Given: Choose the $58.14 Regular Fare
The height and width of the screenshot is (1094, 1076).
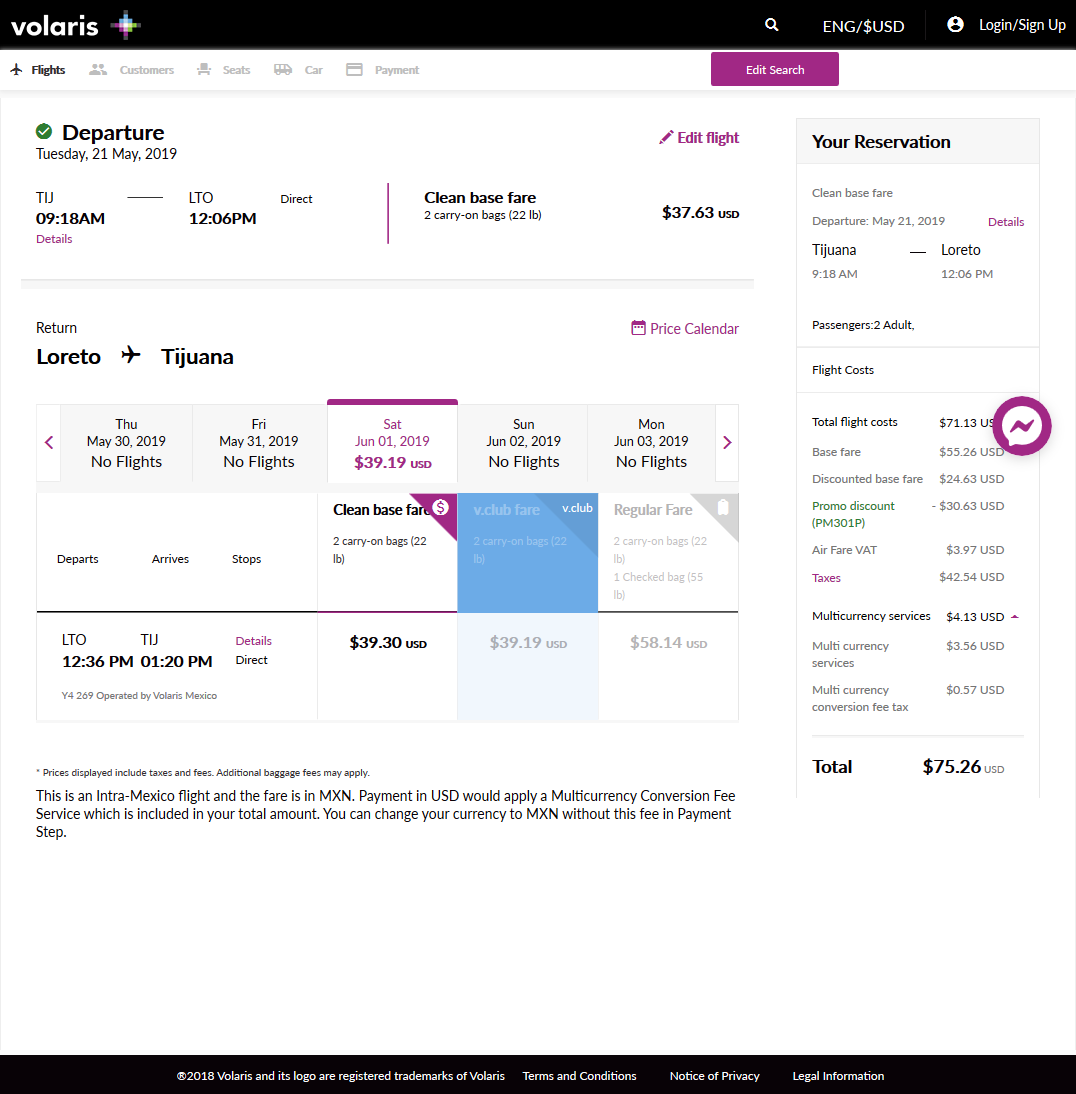Looking at the screenshot, I should 668,643.
